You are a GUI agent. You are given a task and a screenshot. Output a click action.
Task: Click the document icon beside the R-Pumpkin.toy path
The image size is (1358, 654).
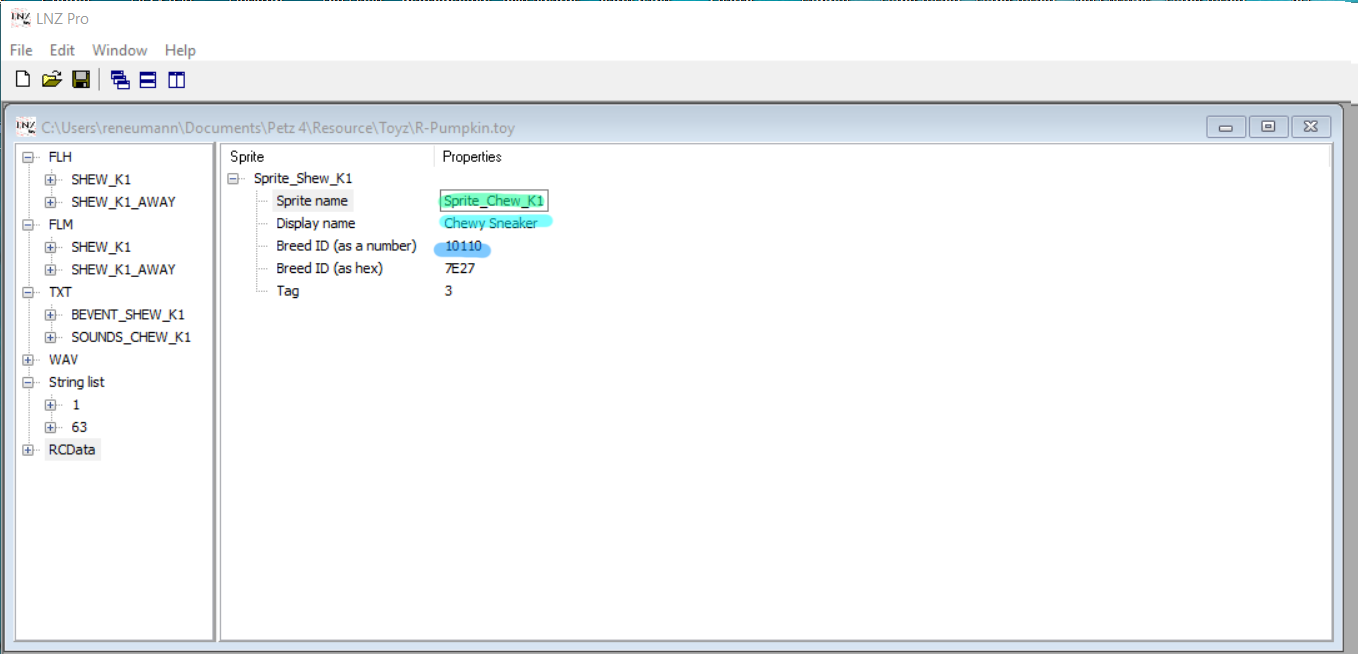click(26, 127)
